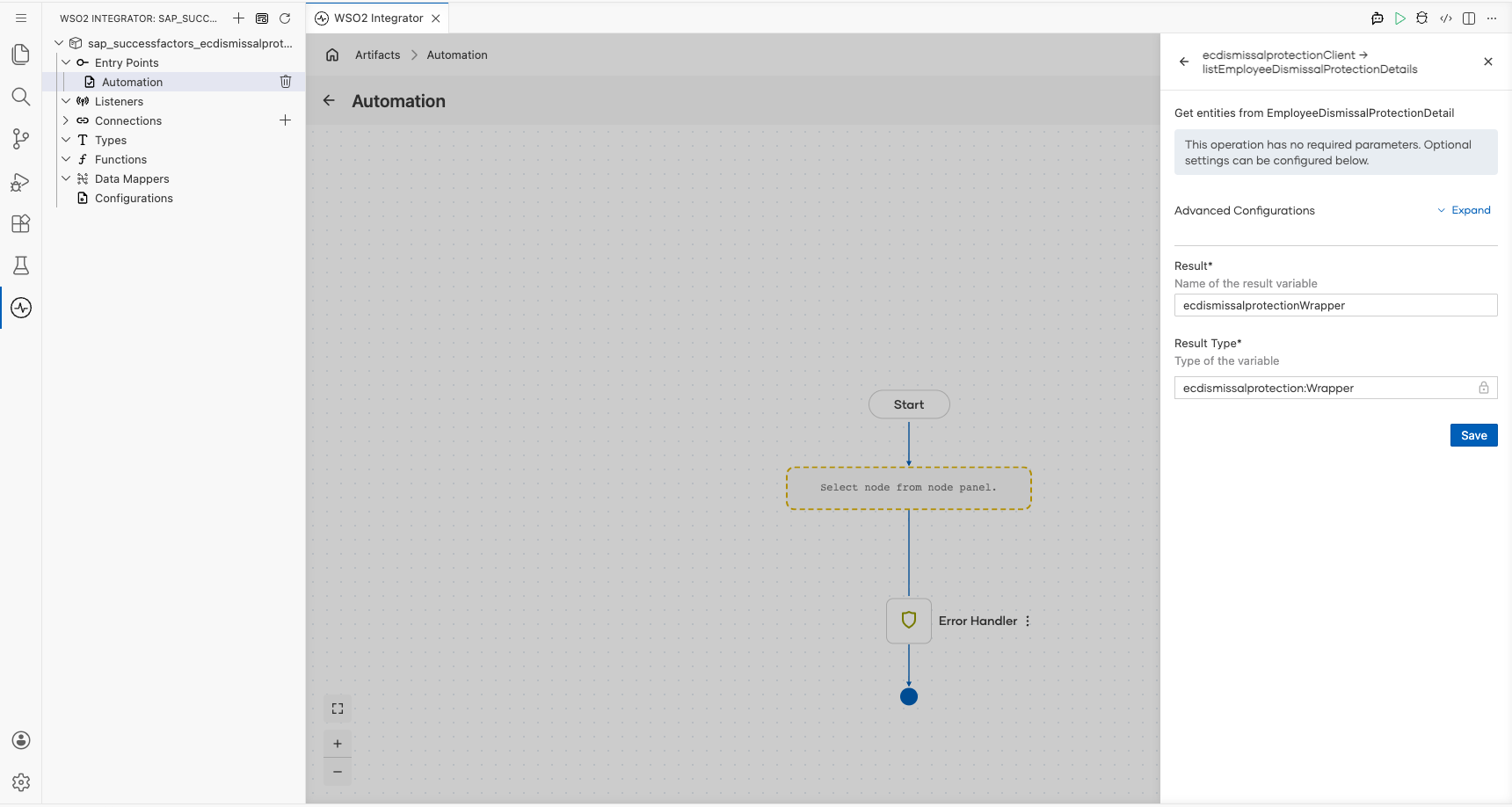
Task: Click the Save button
Action: 1474,435
